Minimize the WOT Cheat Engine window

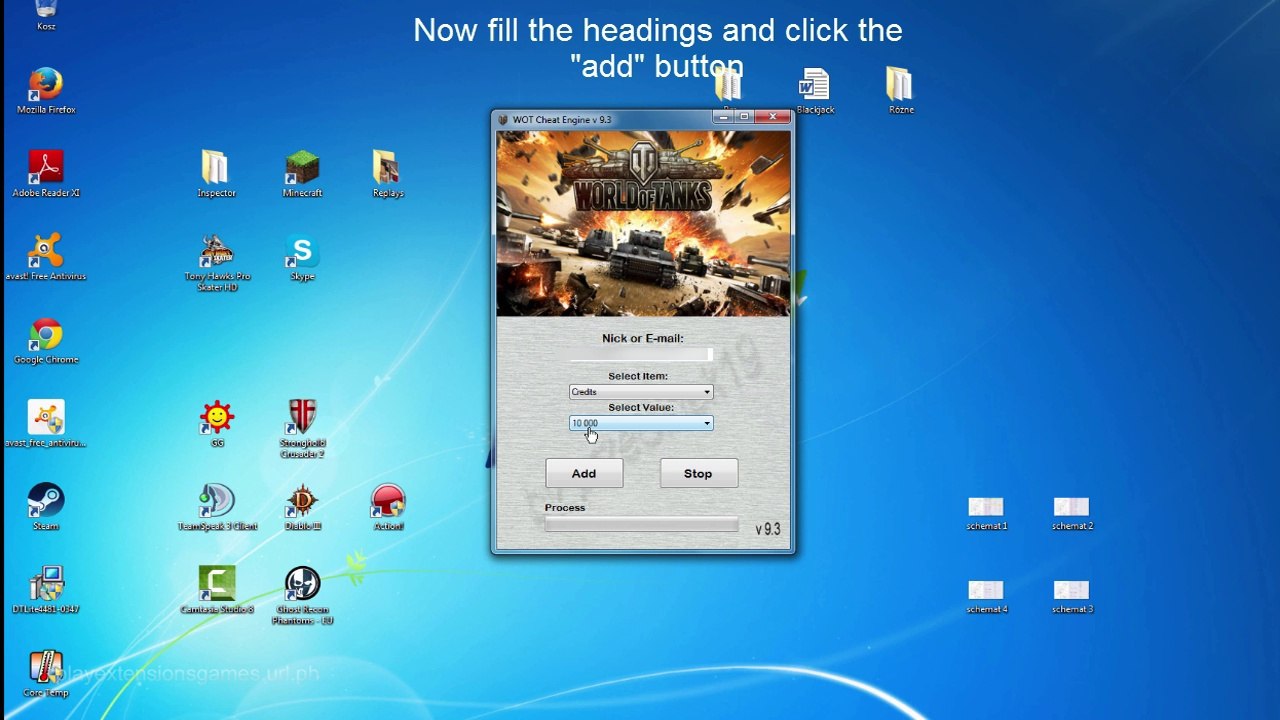(725, 117)
